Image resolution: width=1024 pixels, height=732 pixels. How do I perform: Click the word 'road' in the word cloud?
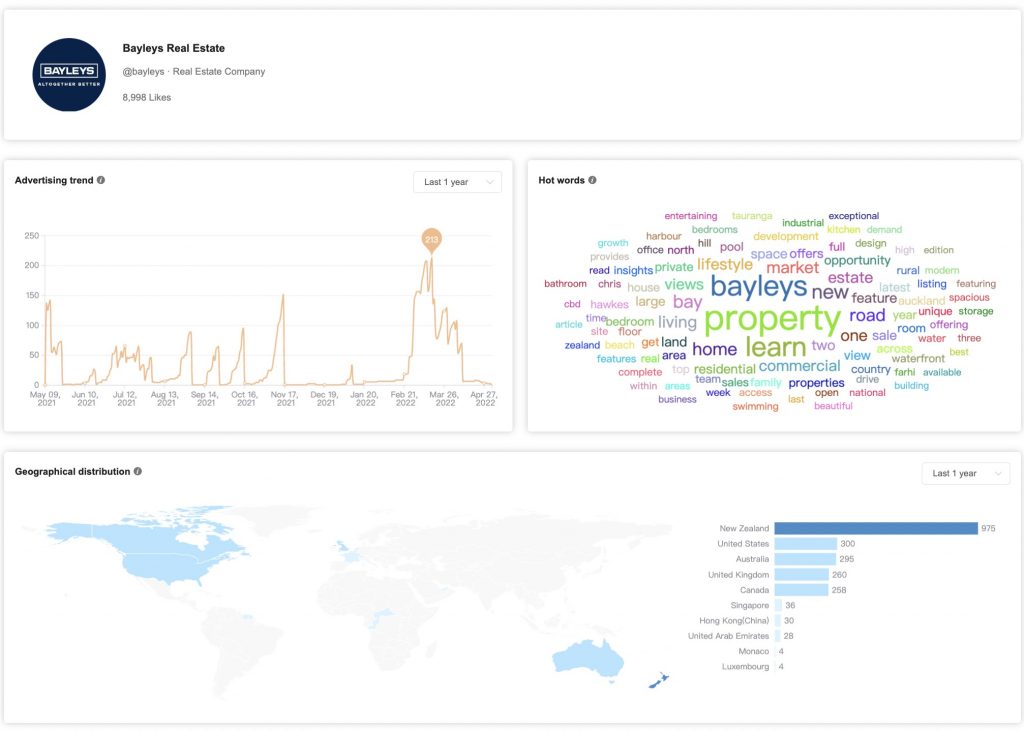coord(867,315)
